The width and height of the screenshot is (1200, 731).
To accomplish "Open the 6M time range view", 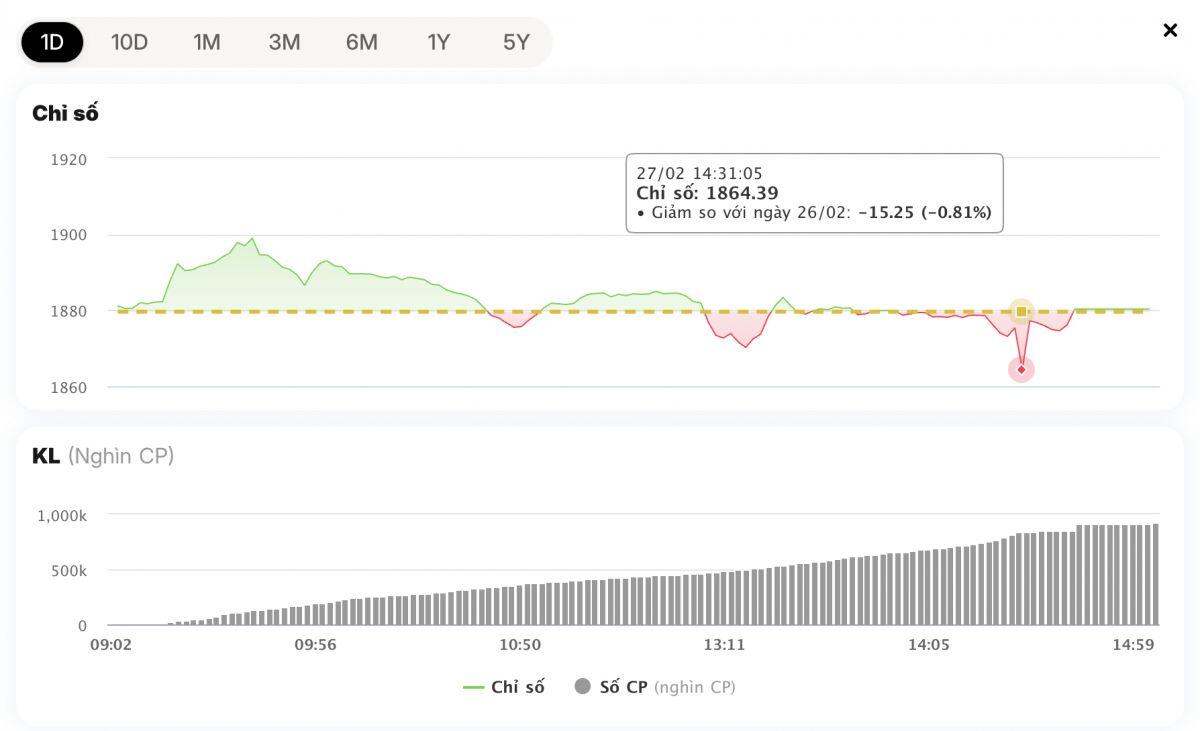I will (362, 42).
